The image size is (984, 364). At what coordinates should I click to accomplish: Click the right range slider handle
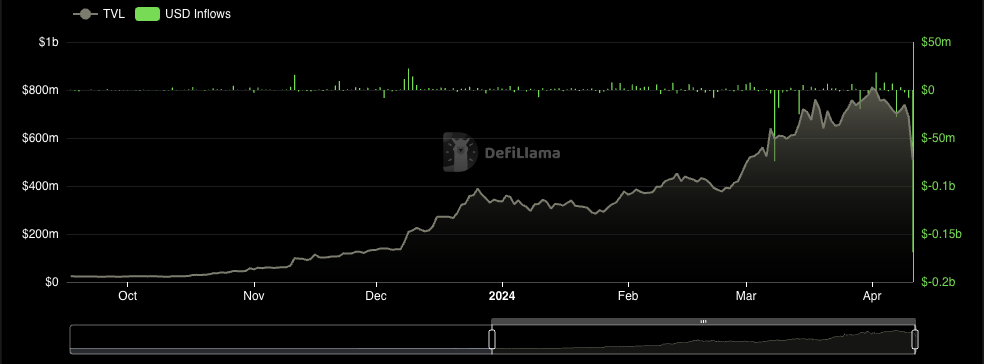(915, 339)
